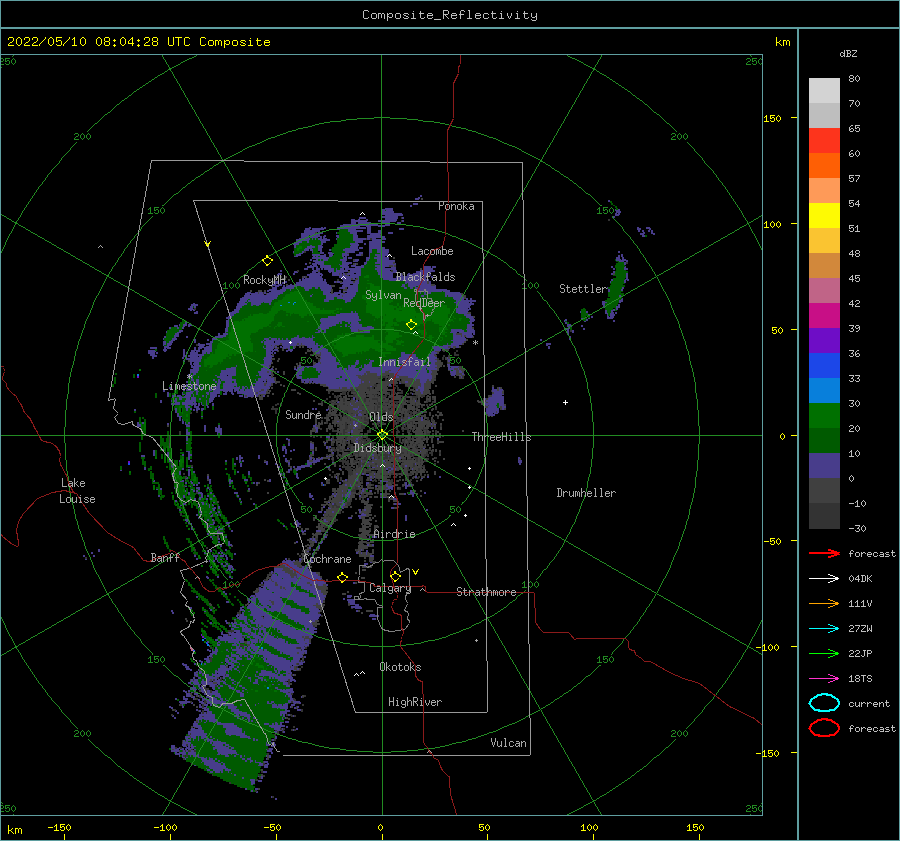Click the Limestone label
Screen dimensions: 900x841
(189, 386)
